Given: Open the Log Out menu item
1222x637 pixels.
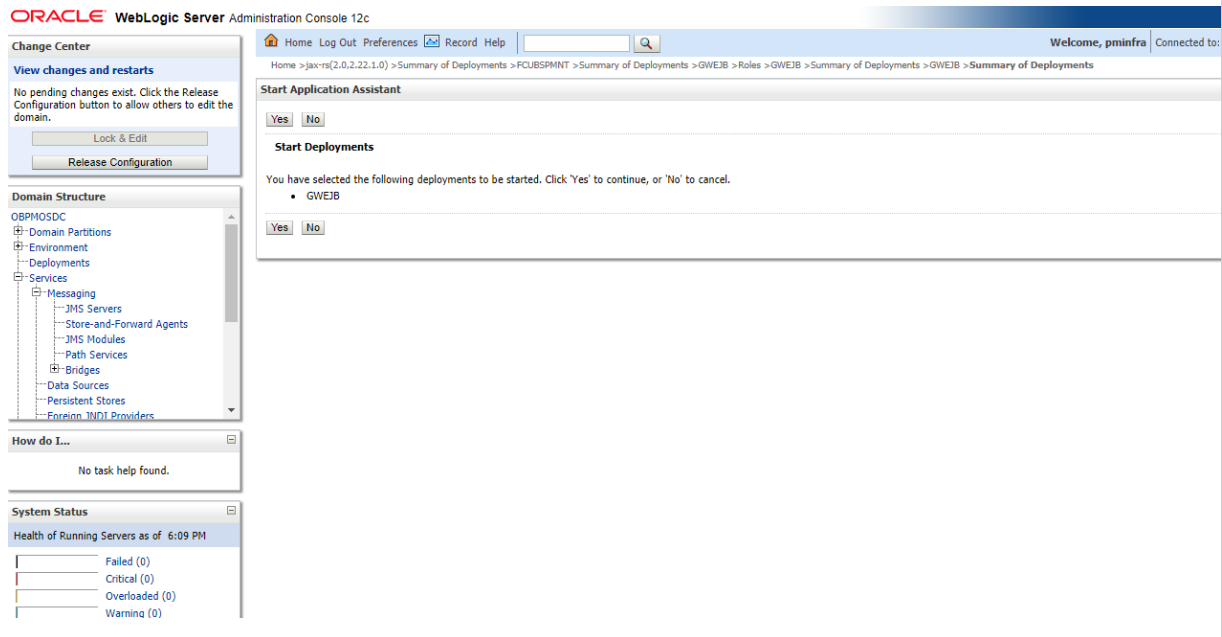Looking at the screenshot, I should 338,43.
